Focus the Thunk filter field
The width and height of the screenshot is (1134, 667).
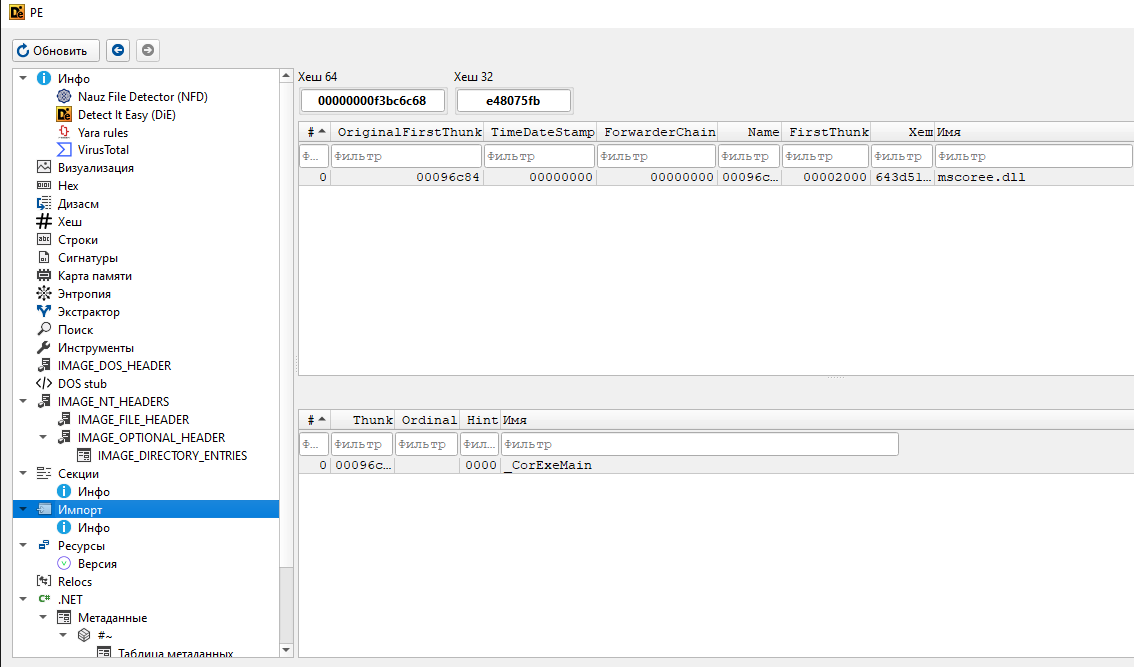362,444
